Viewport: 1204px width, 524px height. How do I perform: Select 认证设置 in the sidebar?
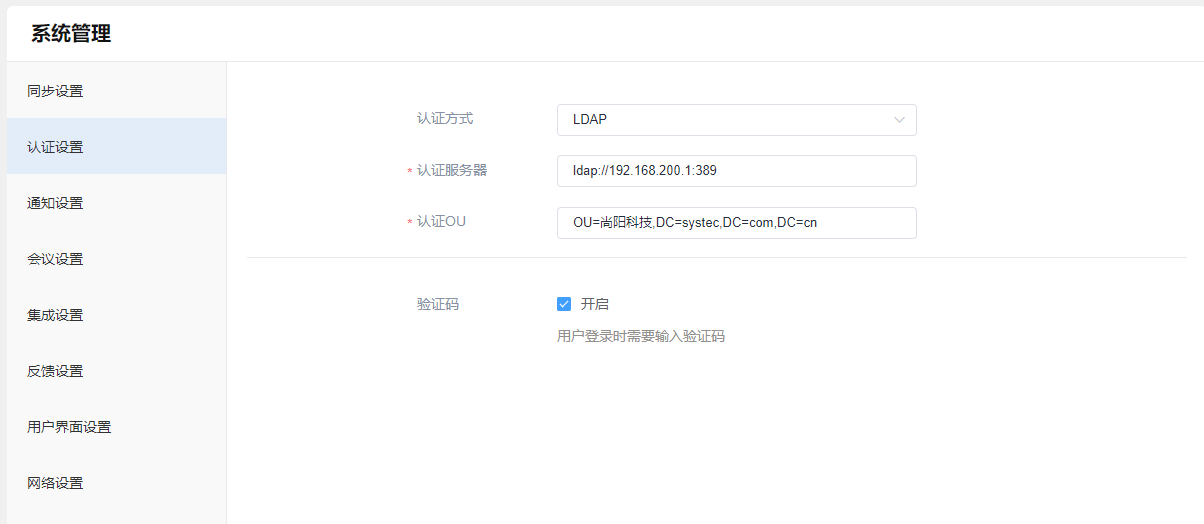tap(55, 147)
